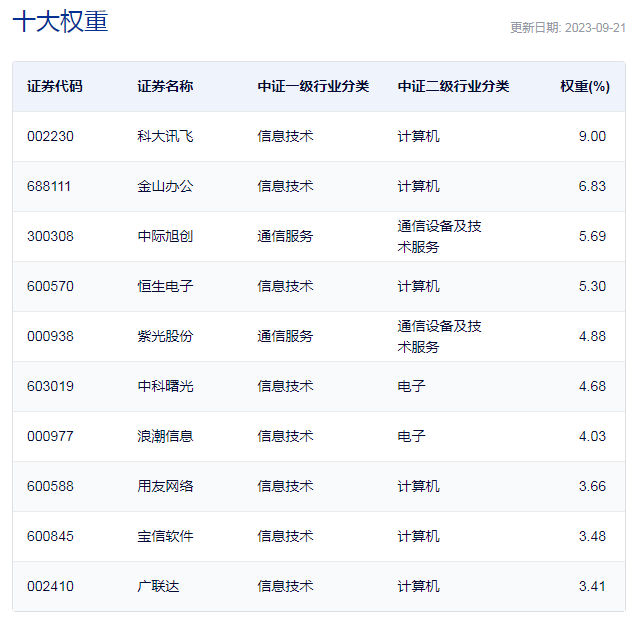Click the weight value 3.41
The height and width of the screenshot is (627, 635).
[592, 586]
